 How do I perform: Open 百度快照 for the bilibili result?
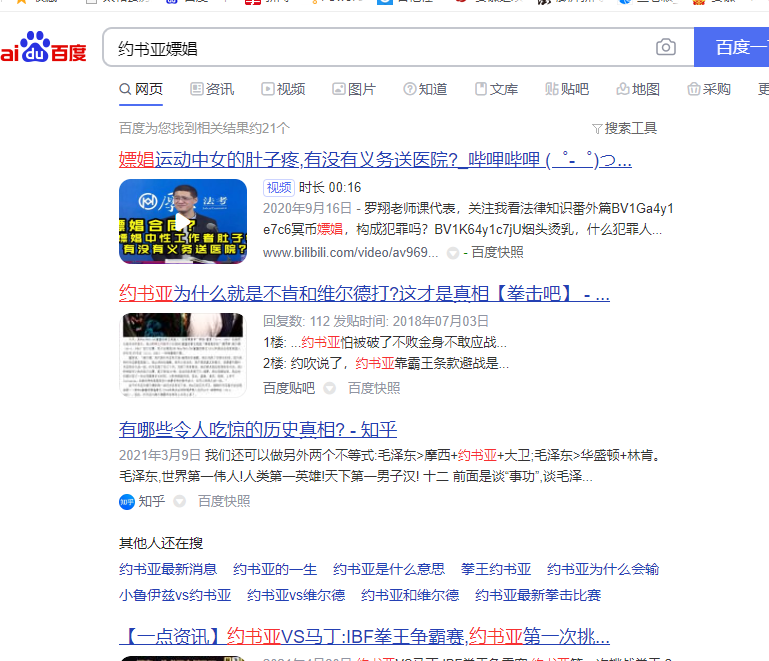point(497,253)
